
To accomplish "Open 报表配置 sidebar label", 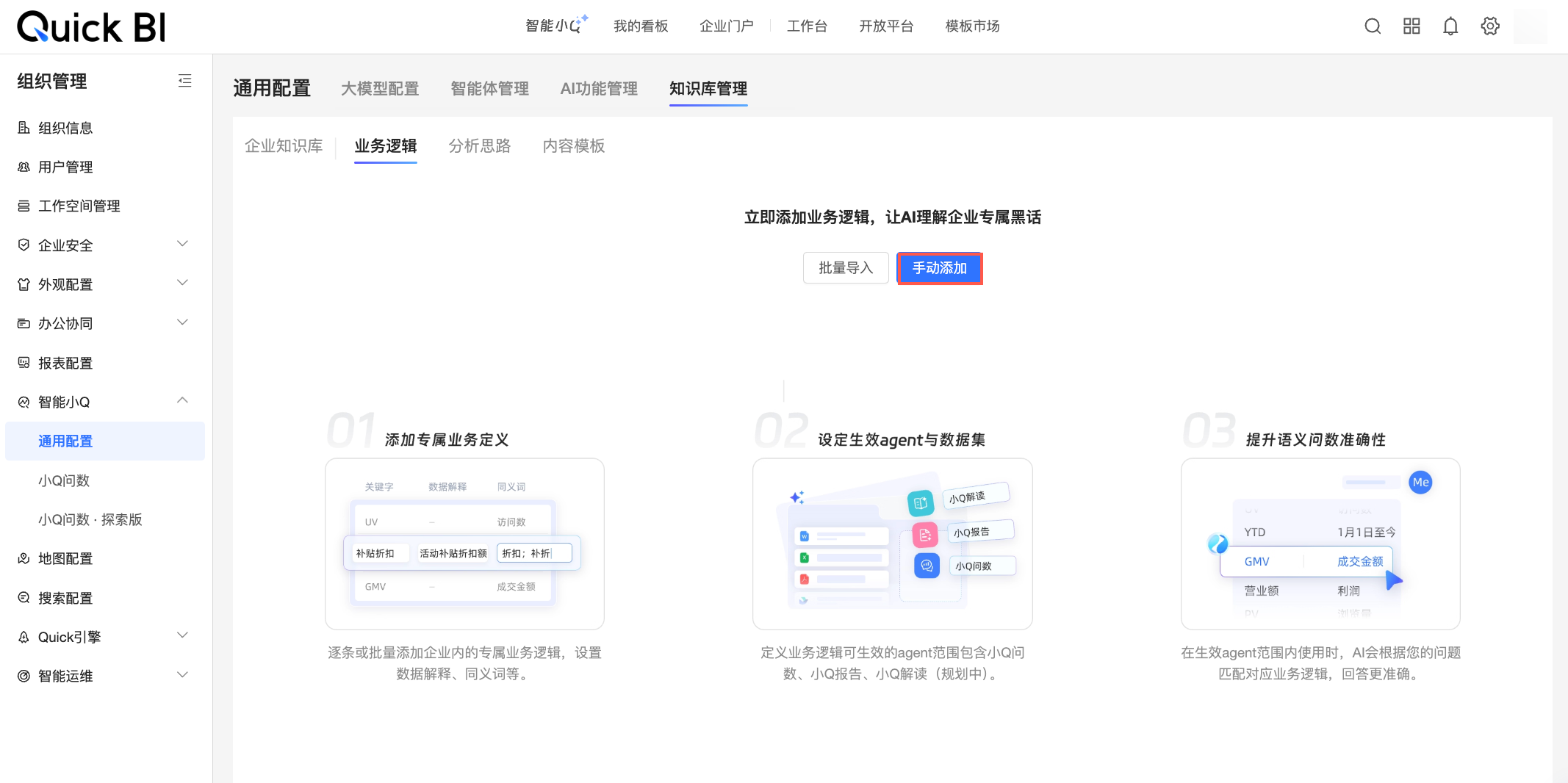I will pos(65,363).
